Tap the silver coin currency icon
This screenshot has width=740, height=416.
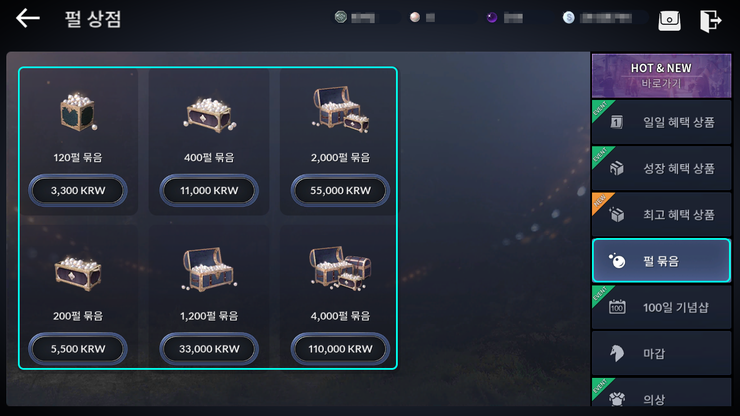(x=569, y=17)
